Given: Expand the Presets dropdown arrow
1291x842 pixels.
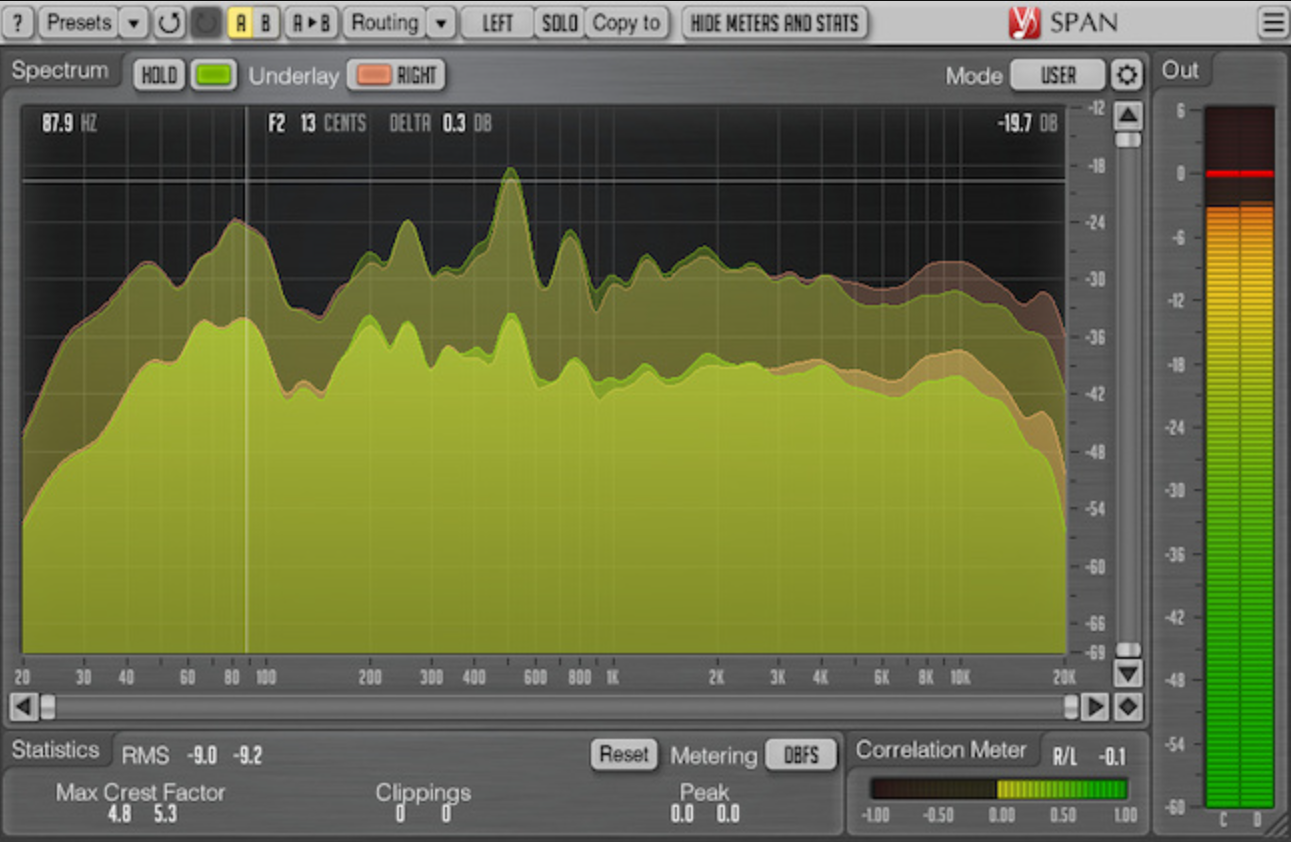Looking at the screenshot, I should click(134, 22).
